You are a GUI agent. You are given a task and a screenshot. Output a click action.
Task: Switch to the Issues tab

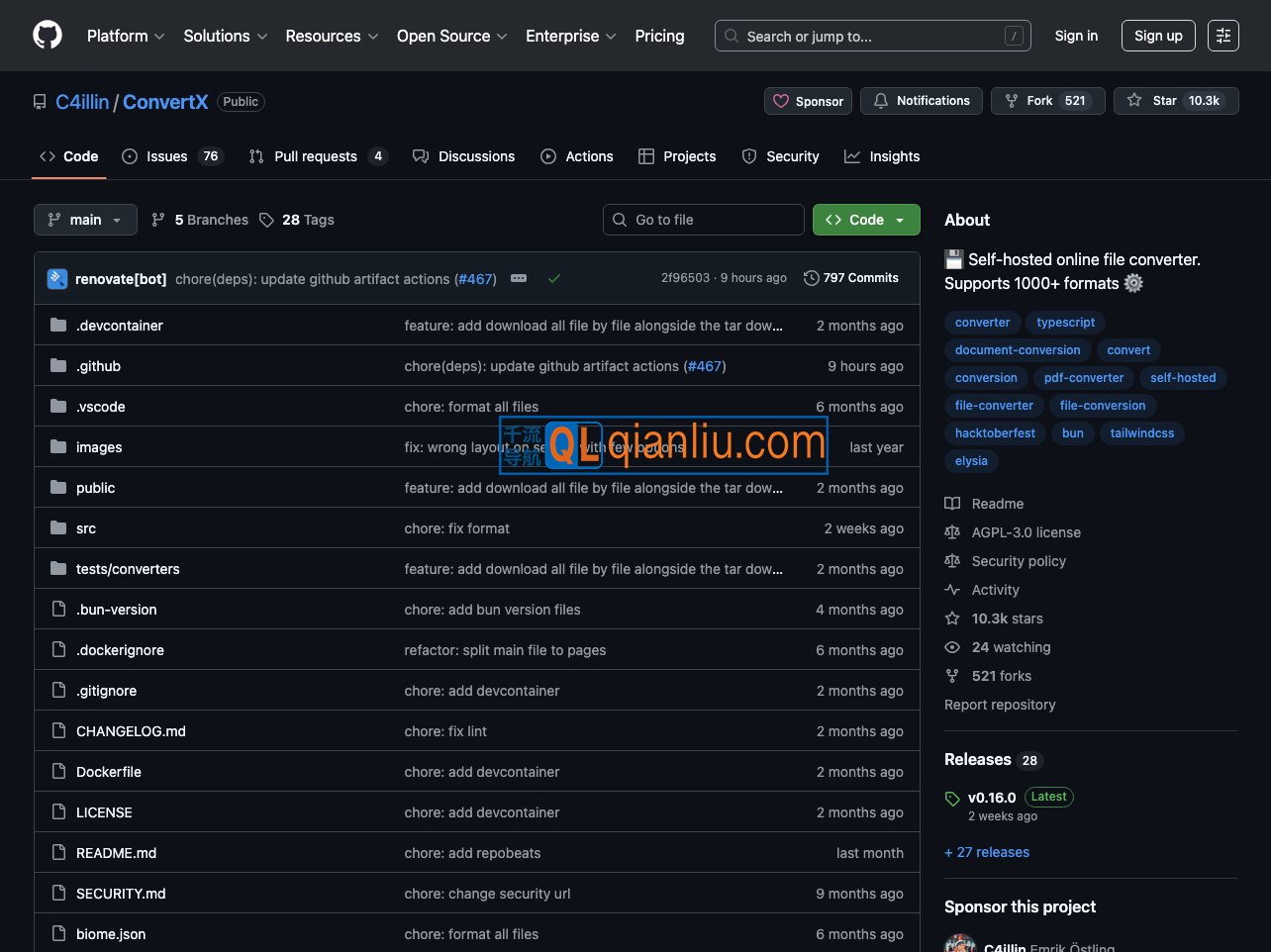(x=166, y=156)
